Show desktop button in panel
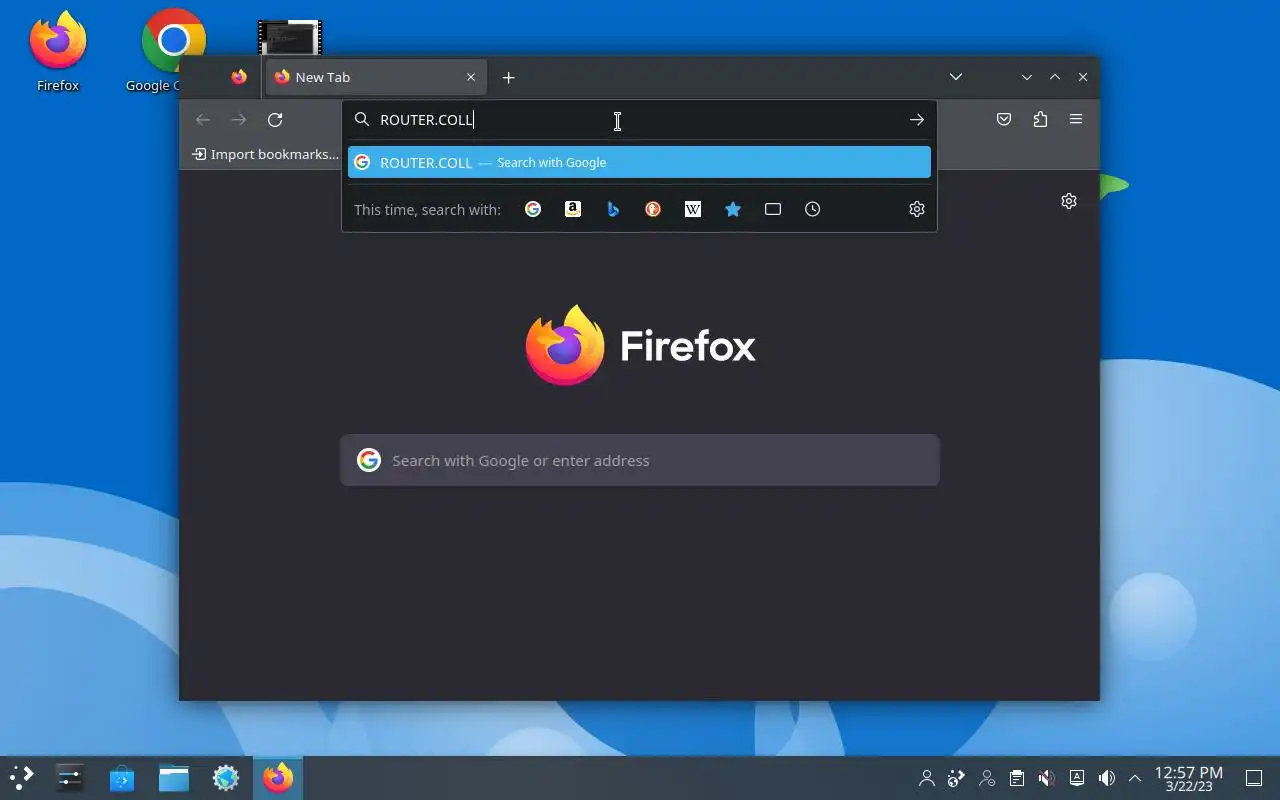 pos(1253,778)
